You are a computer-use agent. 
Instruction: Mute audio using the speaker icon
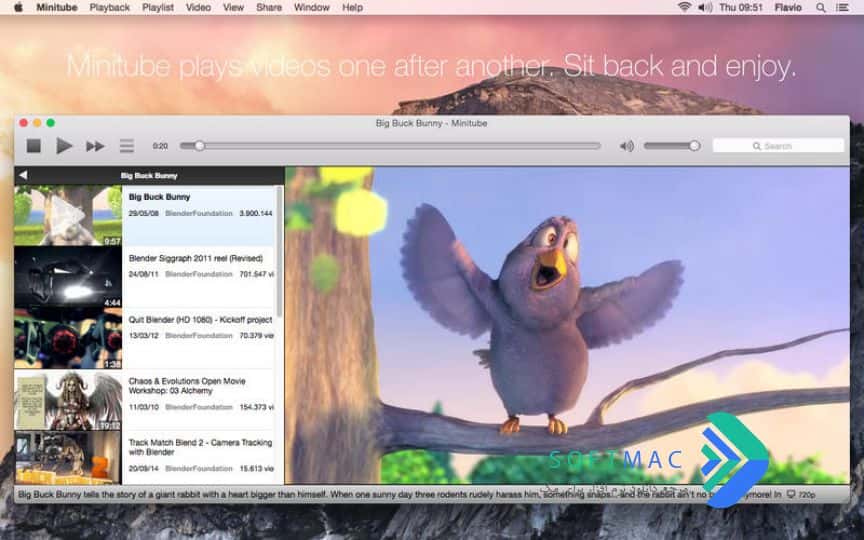[x=627, y=146]
